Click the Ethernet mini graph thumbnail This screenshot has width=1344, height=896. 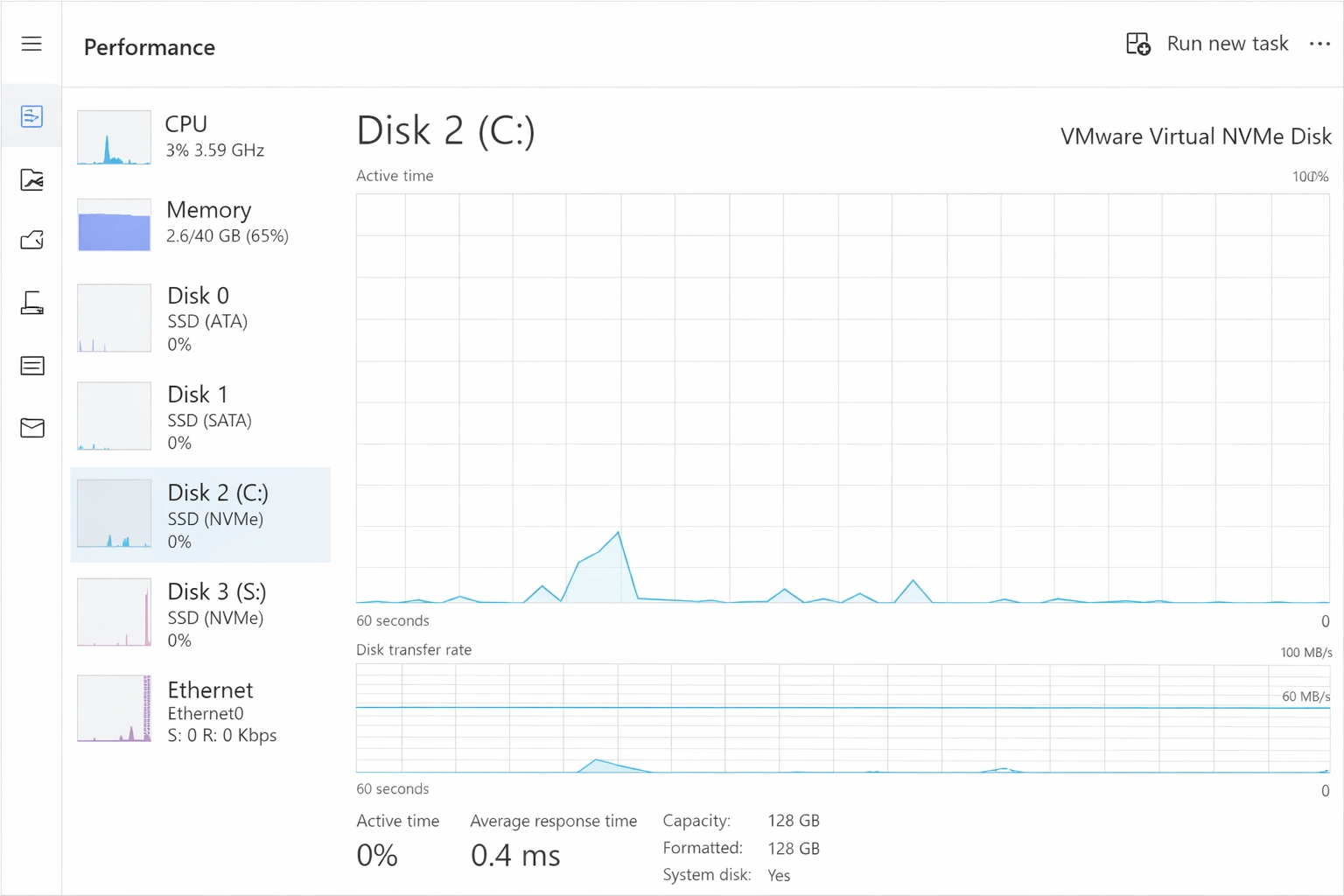(113, 708)
